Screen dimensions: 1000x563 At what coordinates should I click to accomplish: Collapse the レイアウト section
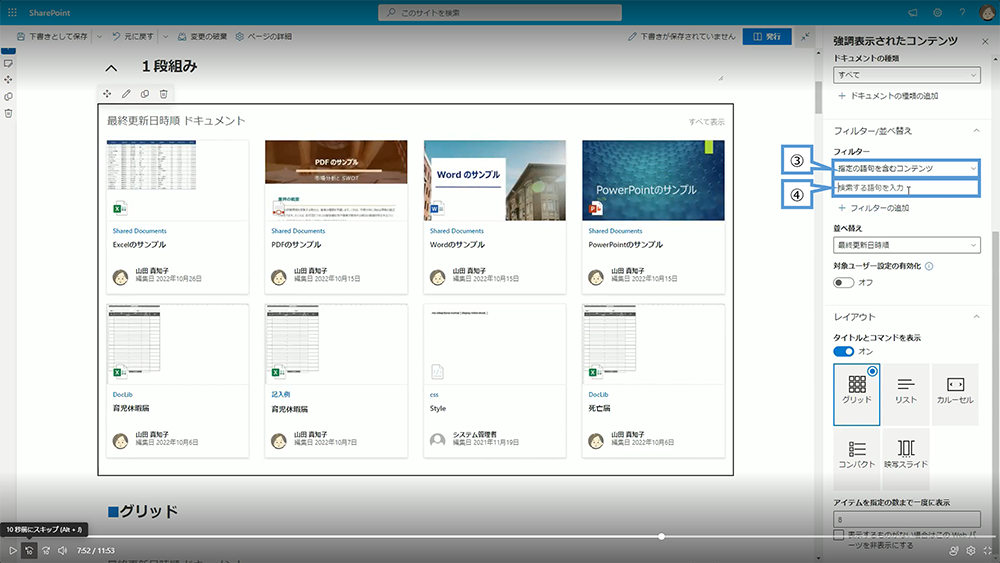click(x=976, y=317)
